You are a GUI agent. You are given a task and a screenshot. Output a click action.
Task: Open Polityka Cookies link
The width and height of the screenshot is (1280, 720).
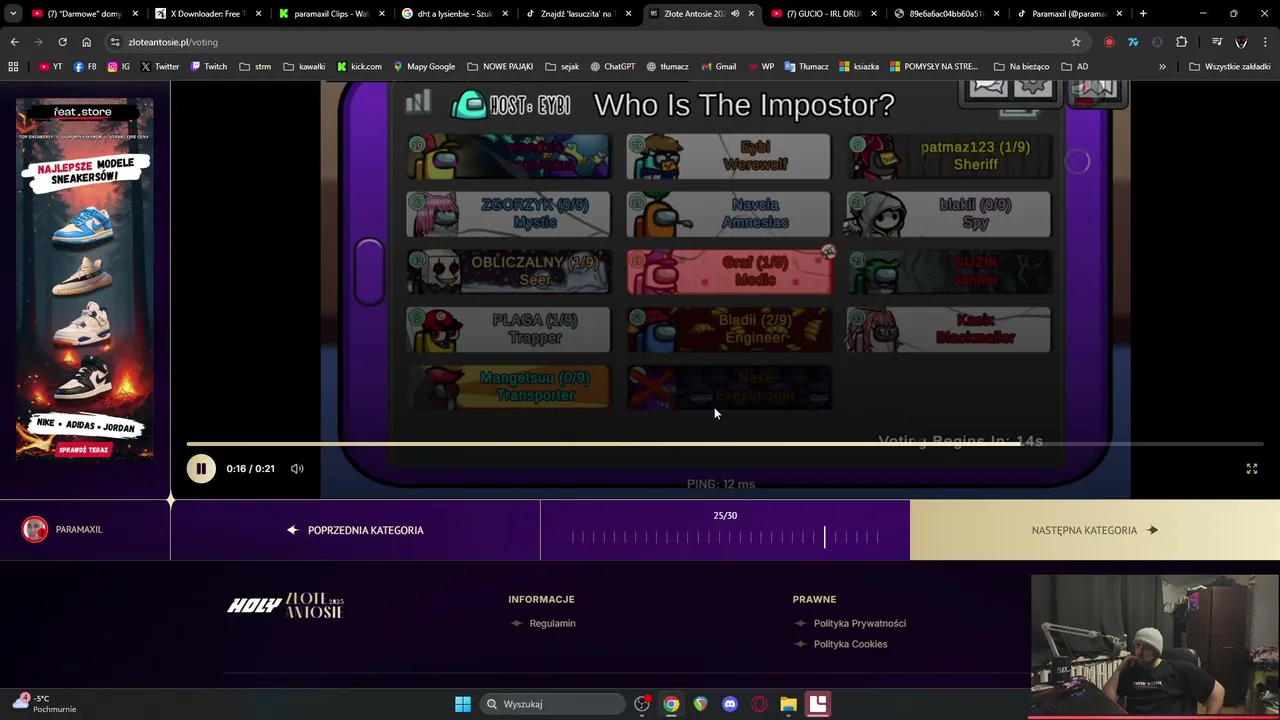tap(850, 644)
